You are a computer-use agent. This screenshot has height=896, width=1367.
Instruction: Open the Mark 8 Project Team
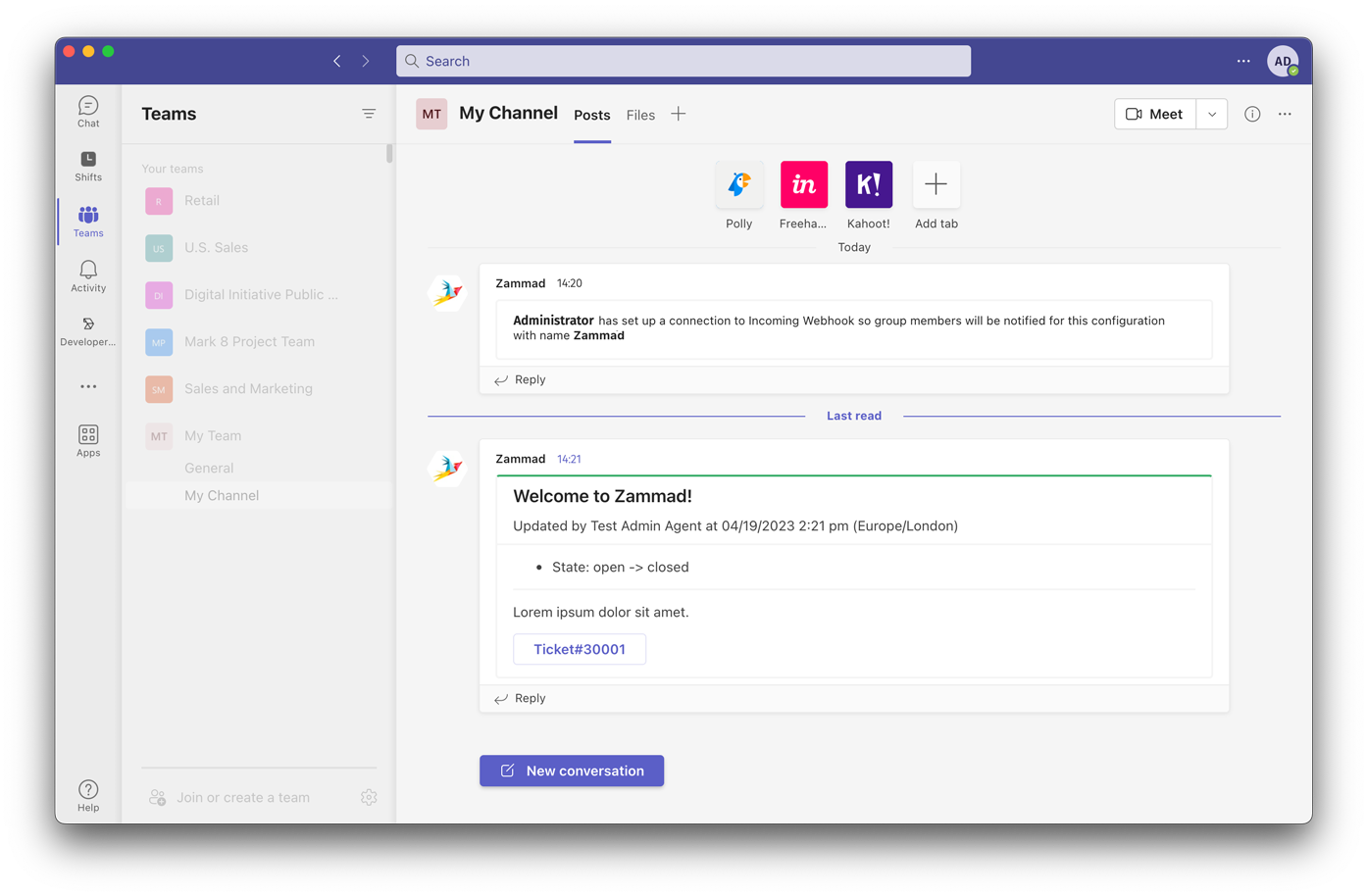258,341
